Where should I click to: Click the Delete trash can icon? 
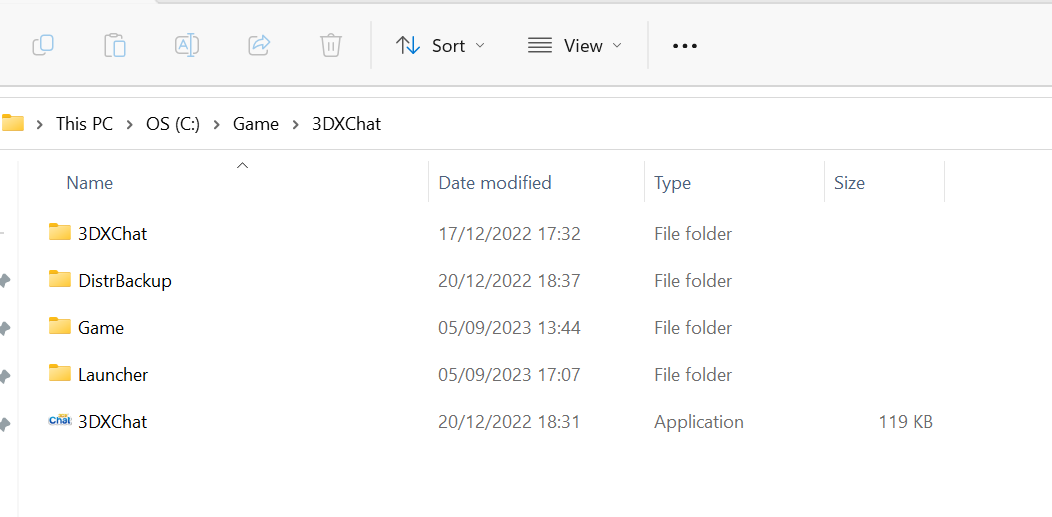pyautogui.click(x=331, y=46)
